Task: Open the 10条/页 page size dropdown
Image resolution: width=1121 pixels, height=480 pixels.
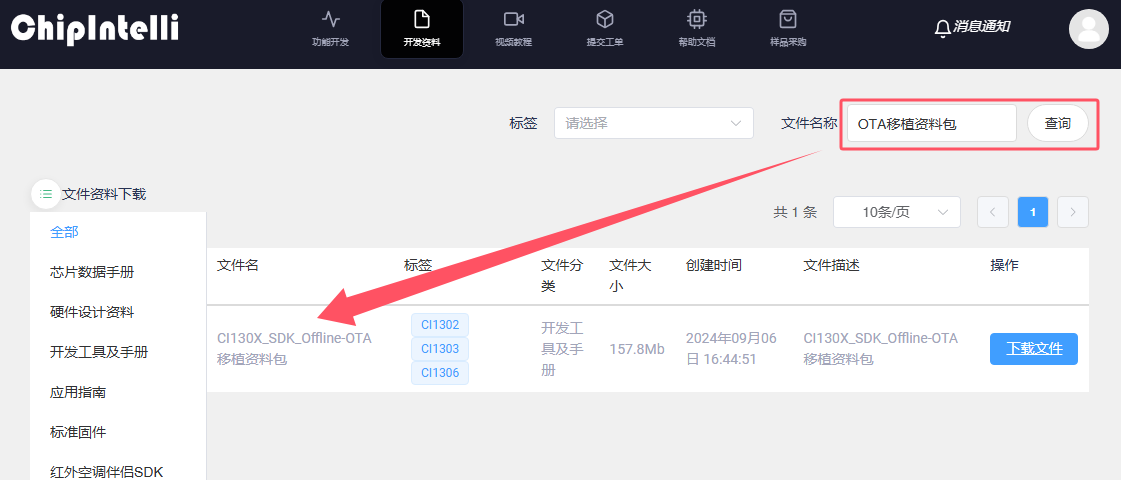Action: [x=896, y=212]
